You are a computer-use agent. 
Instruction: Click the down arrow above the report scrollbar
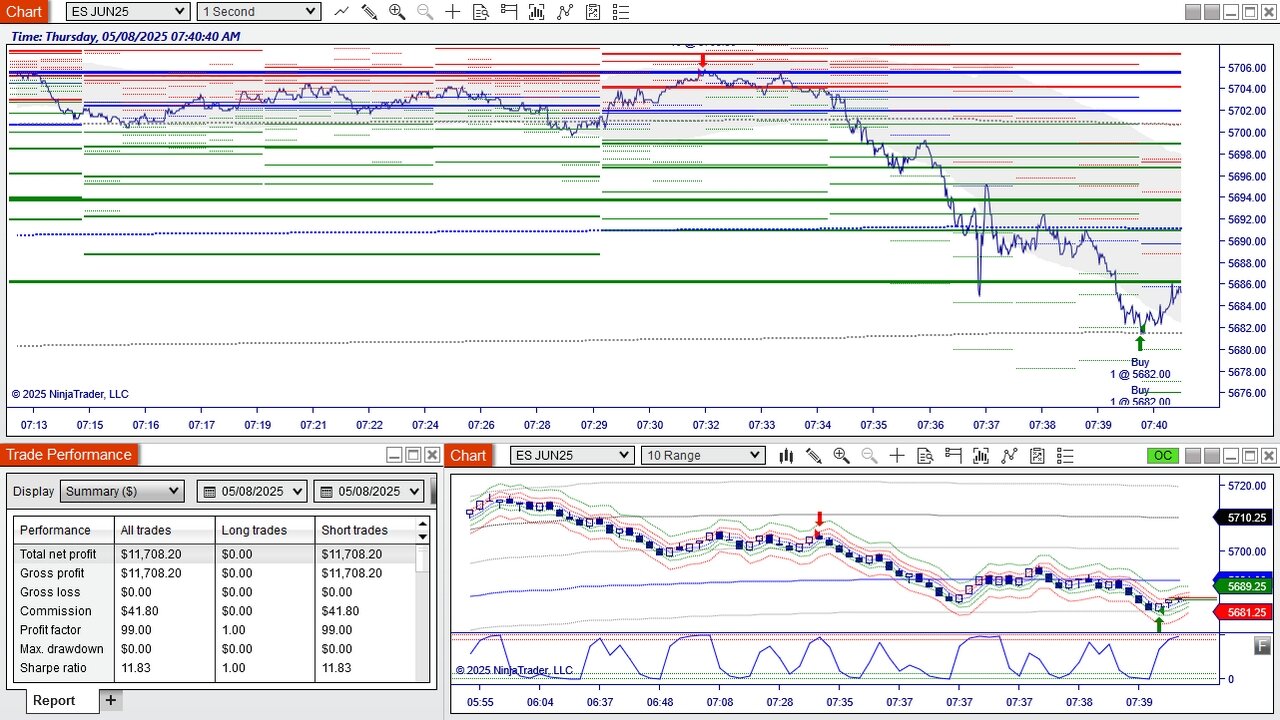tap(423, 535)
